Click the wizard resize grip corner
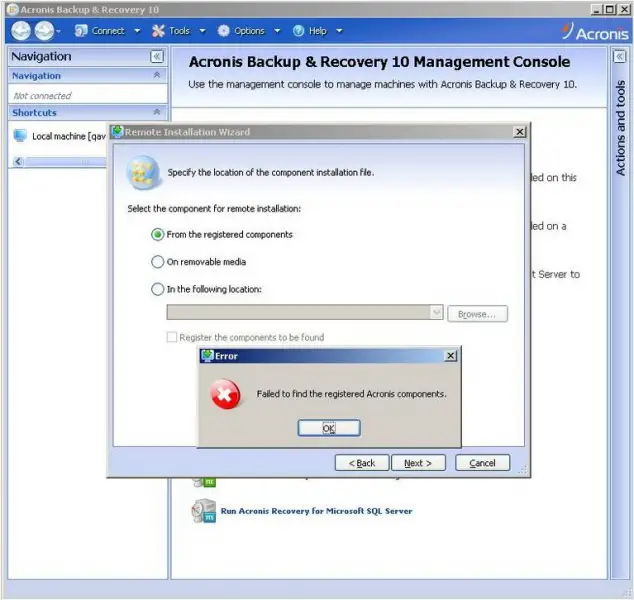634x600 pixels. (x=524, y=470)
